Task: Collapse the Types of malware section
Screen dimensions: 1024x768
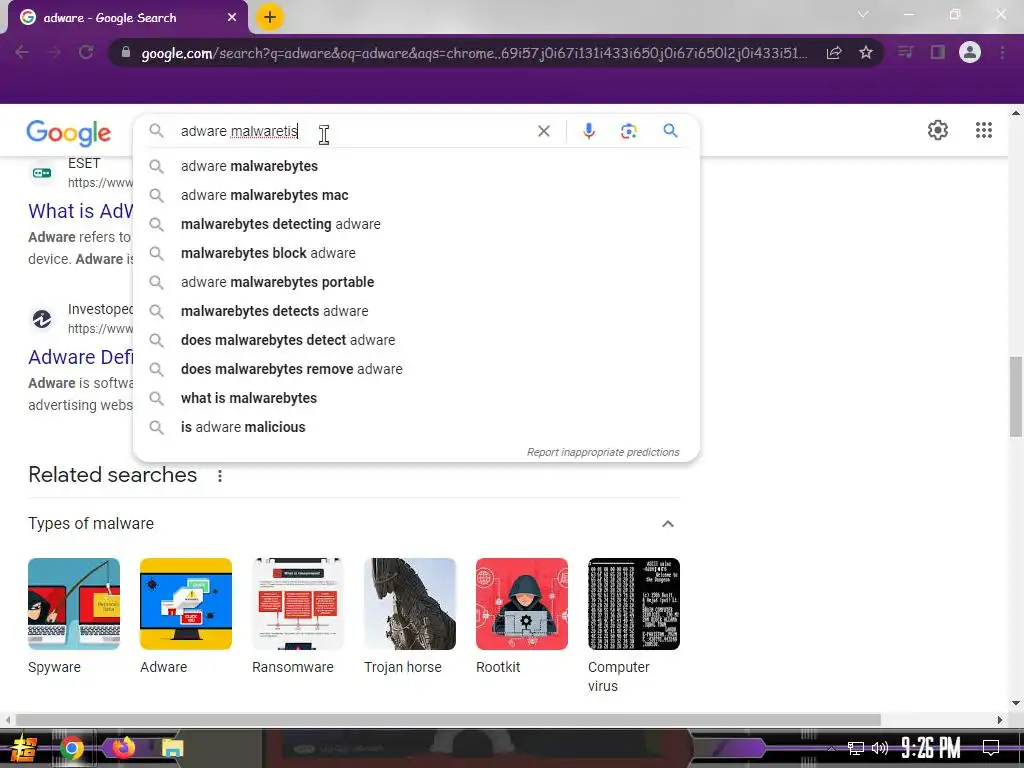Action: coord(667,524)
